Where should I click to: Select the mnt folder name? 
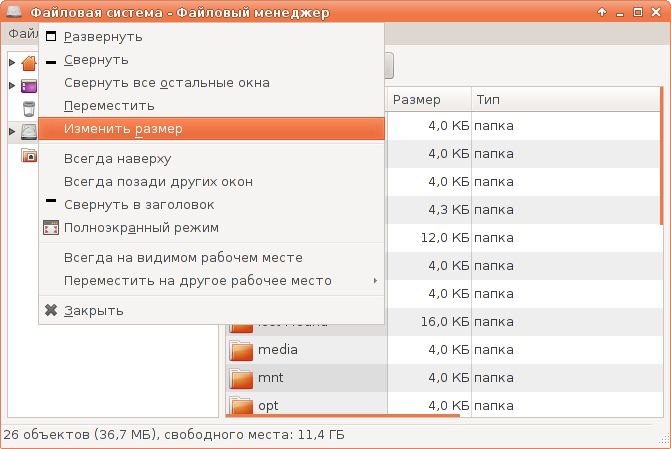[270, 378]
